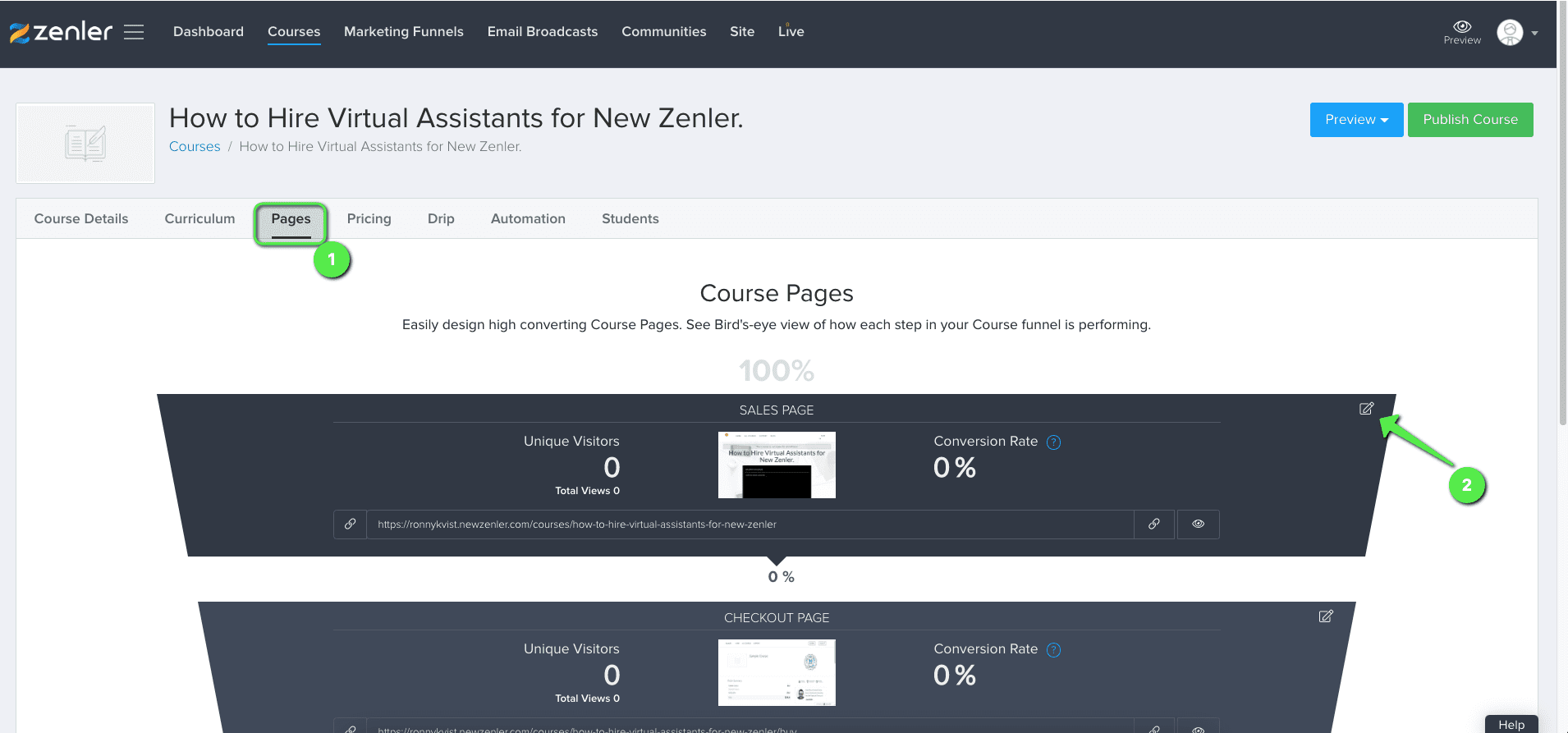The width and height of the screenshot is (1568, 733).
Task: Select the Pages tab
Action: 291,219
